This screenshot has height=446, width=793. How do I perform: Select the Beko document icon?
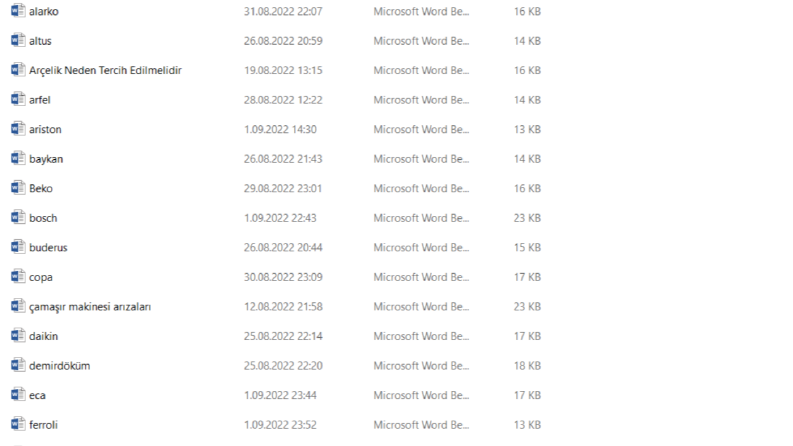click(18, 188)
